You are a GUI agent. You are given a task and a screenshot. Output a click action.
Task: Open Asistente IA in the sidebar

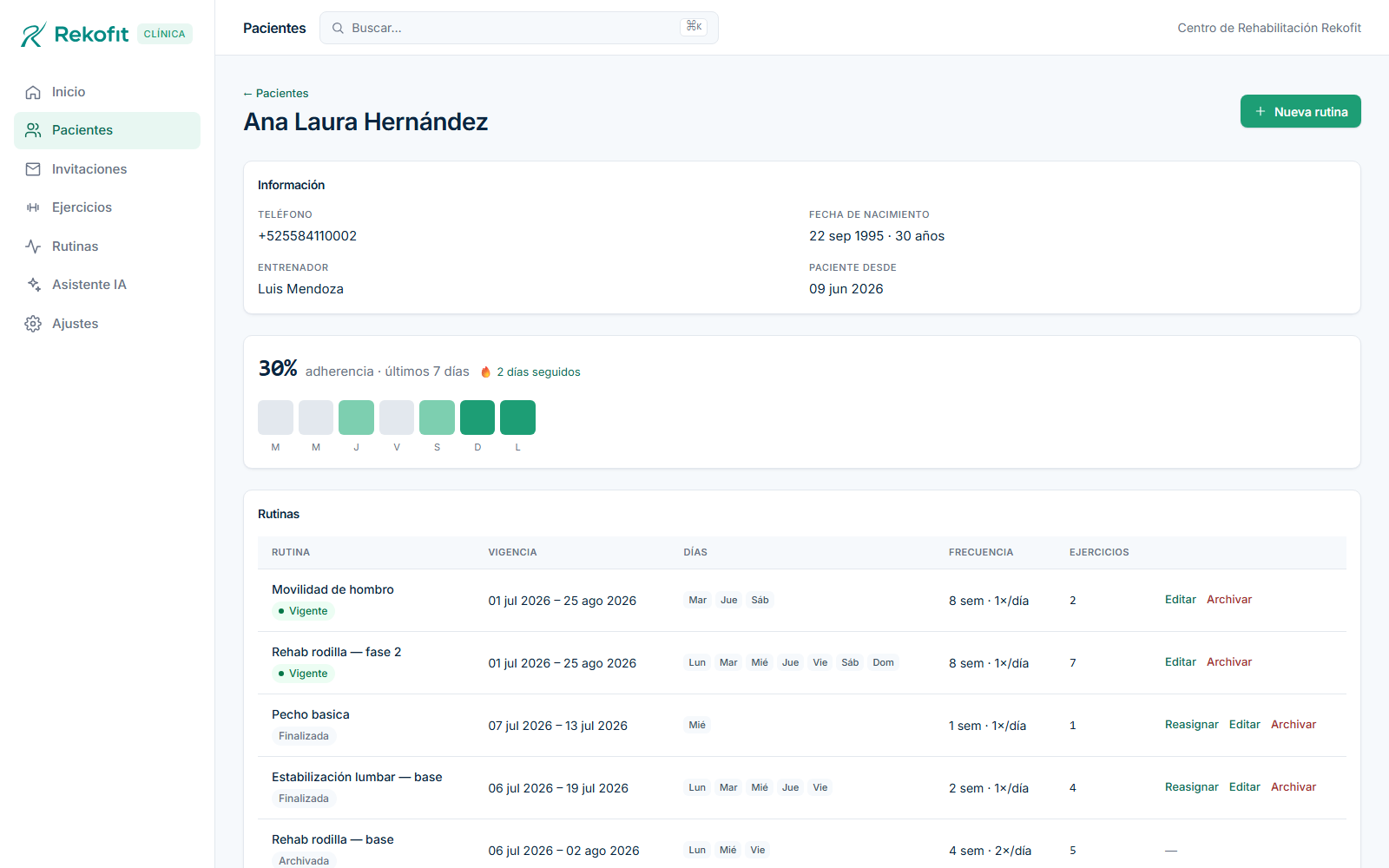[x=107, y=285]
